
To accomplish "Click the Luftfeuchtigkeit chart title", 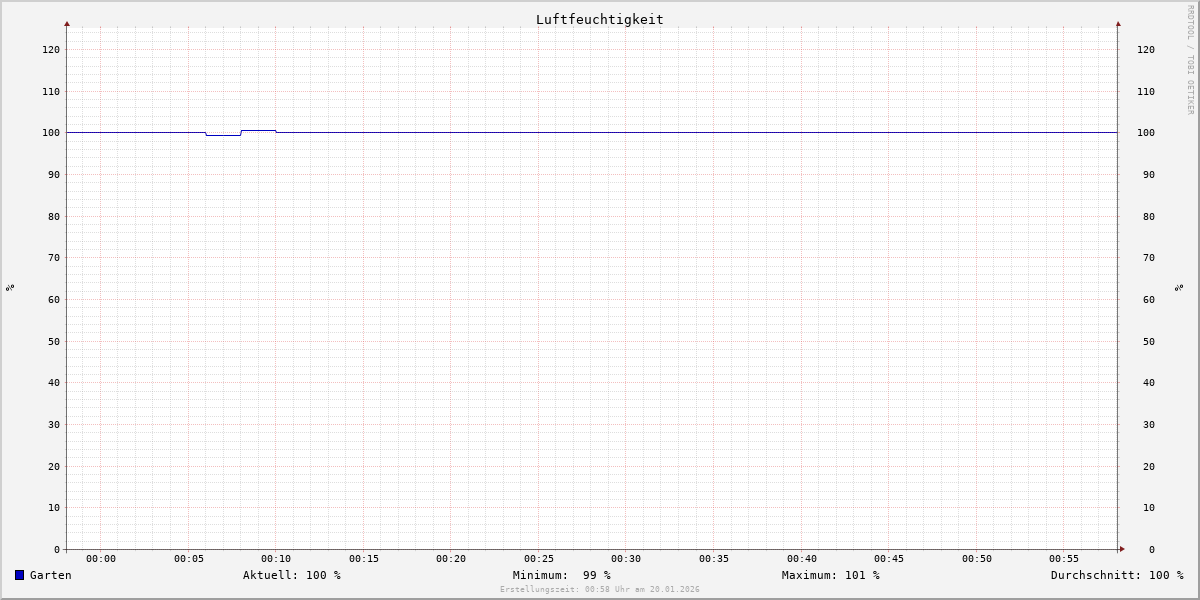I will pyautogui.click(x=599, y=19).
